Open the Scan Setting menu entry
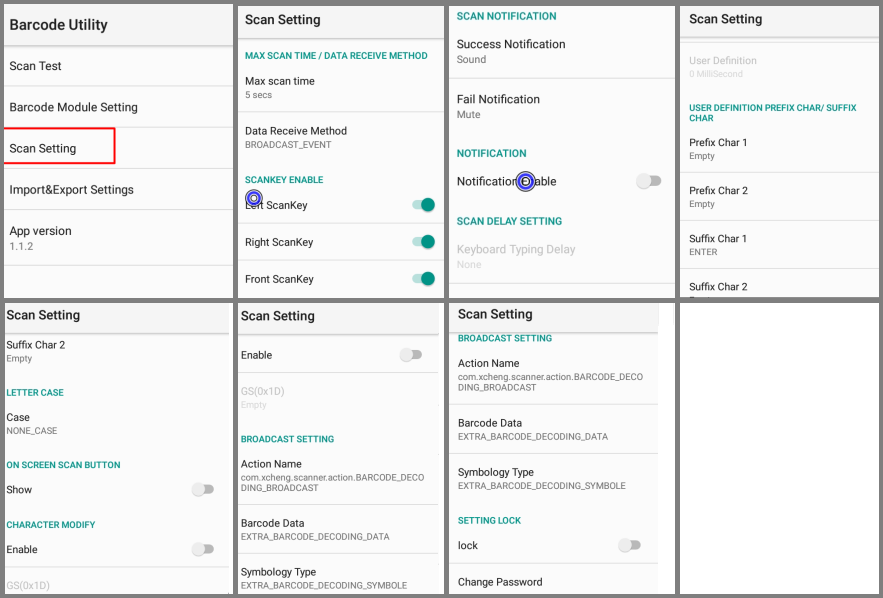Viewport: 883px width, 598px height. pyautogui.click(x=59, y=148)
